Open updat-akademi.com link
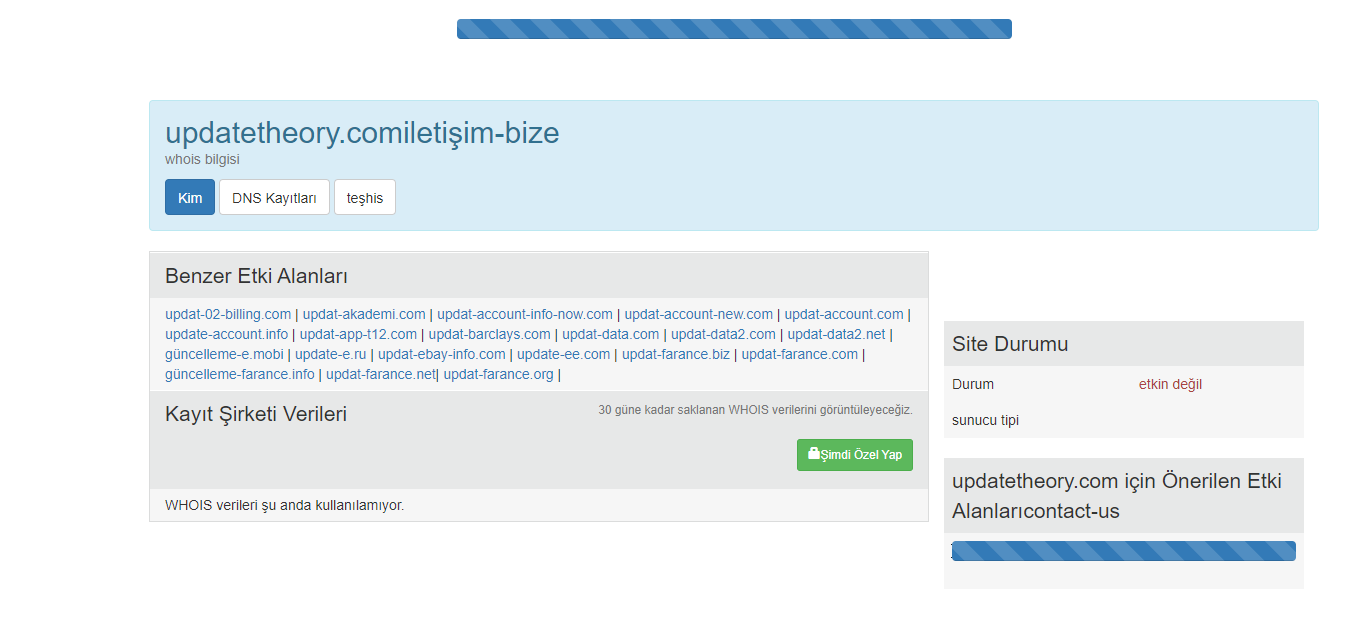Screen dimensions: 1356x625 [x=364, y=314]
